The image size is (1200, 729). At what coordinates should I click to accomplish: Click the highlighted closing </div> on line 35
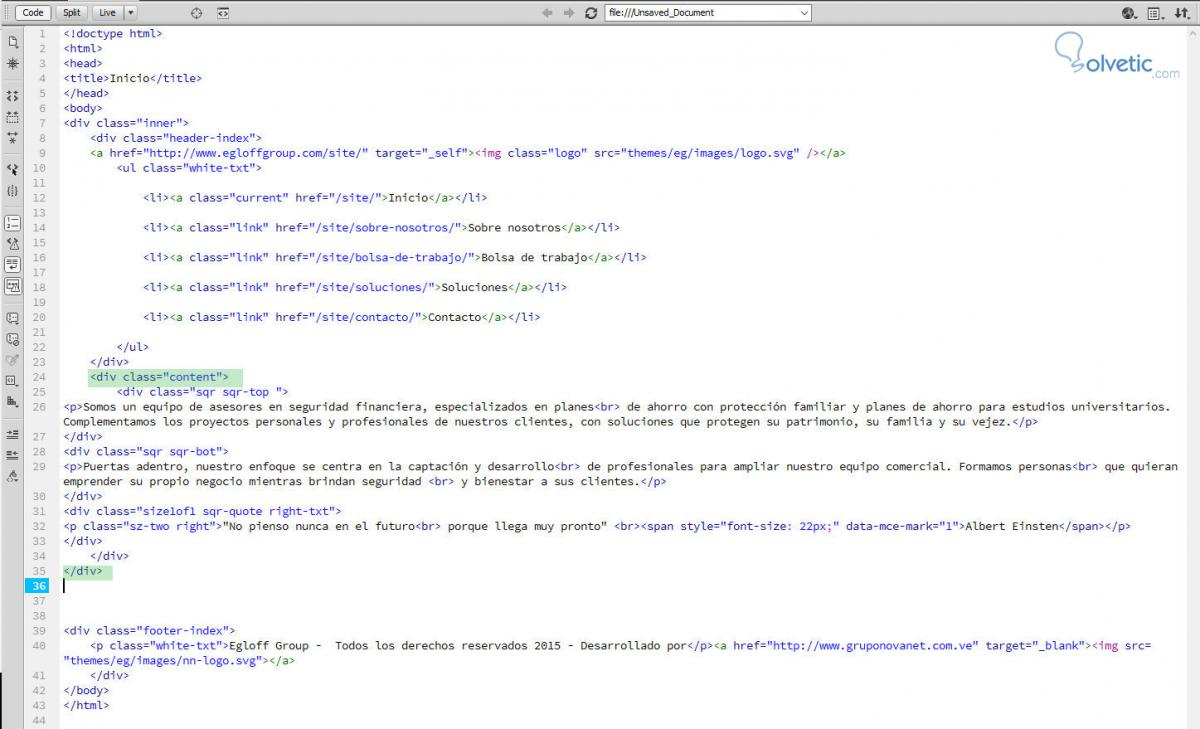(x=83, y=571)
